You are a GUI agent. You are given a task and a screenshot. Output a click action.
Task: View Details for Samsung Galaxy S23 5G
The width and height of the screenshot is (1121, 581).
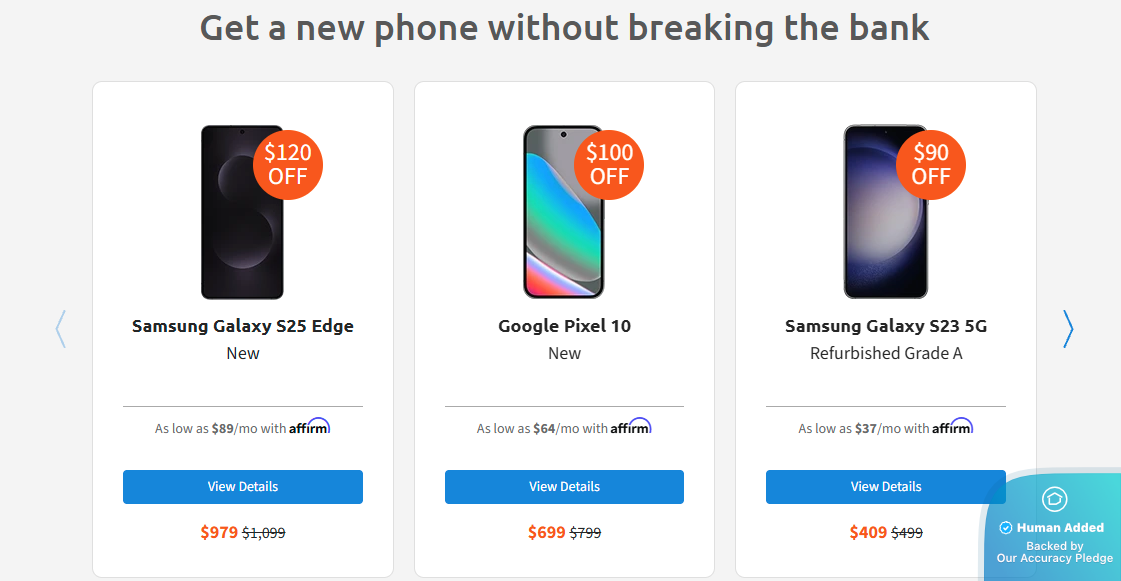886,487
